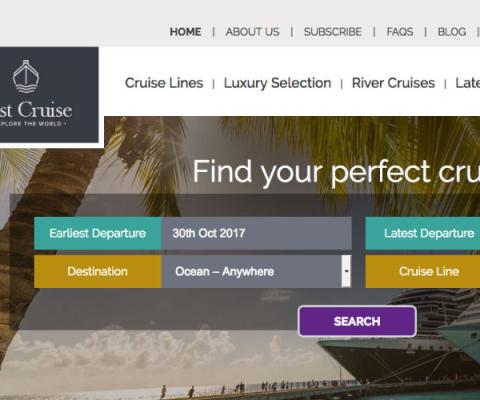
Task: Go to the ABOUT US page
Action: click(x=252, y=32)
